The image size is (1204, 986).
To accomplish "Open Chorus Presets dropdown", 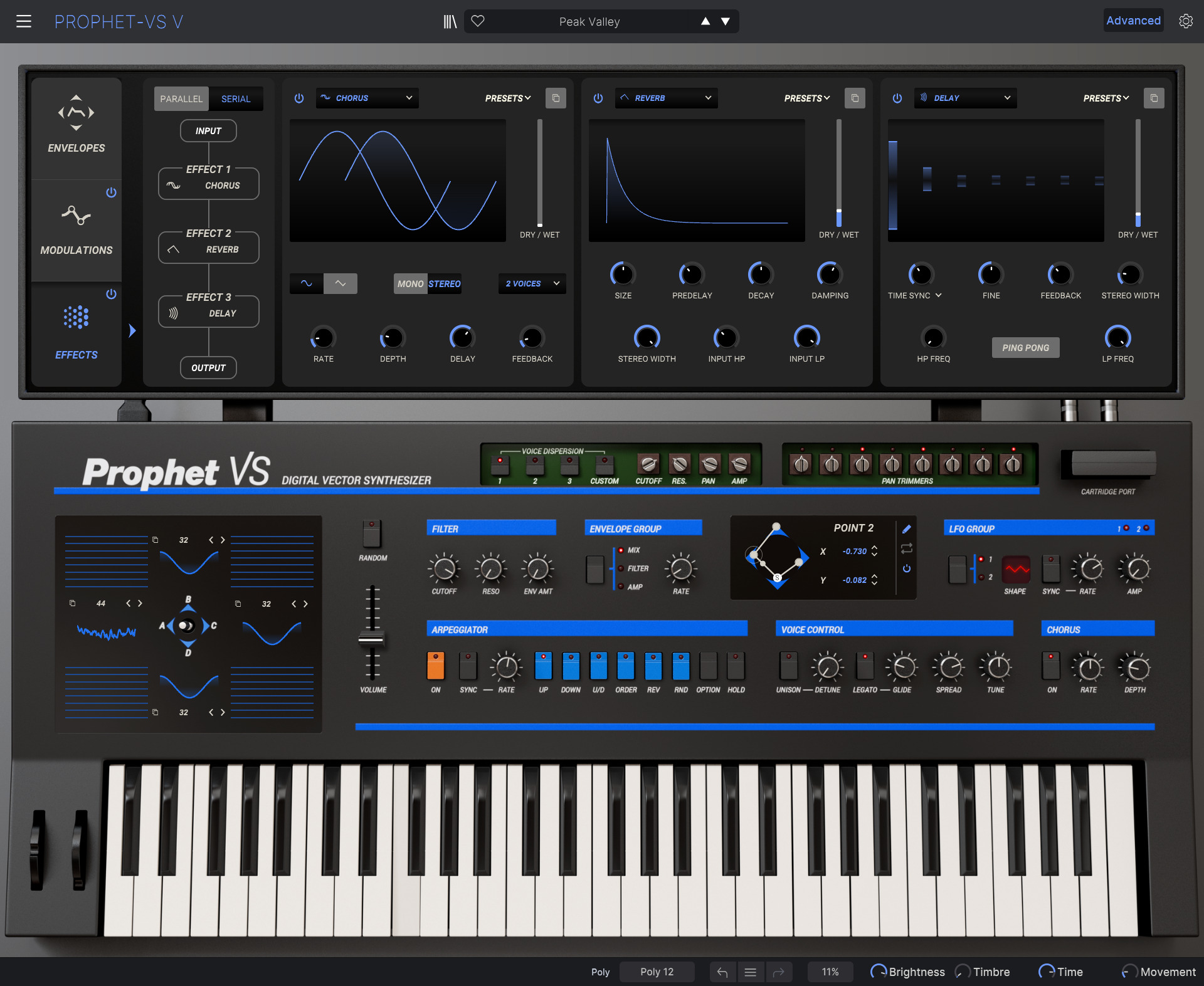I will [508, 98].
